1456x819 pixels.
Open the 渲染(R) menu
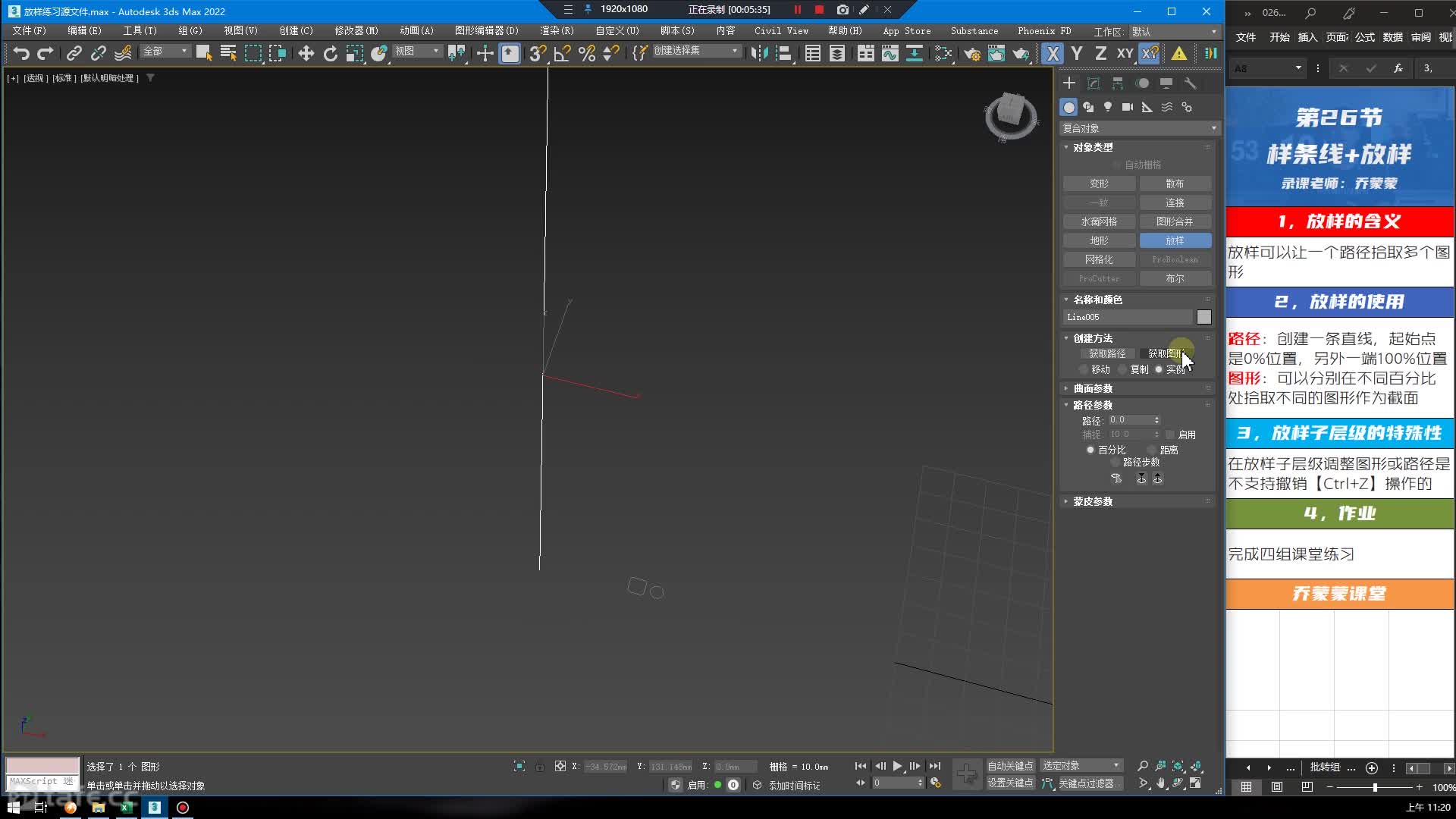557,31
